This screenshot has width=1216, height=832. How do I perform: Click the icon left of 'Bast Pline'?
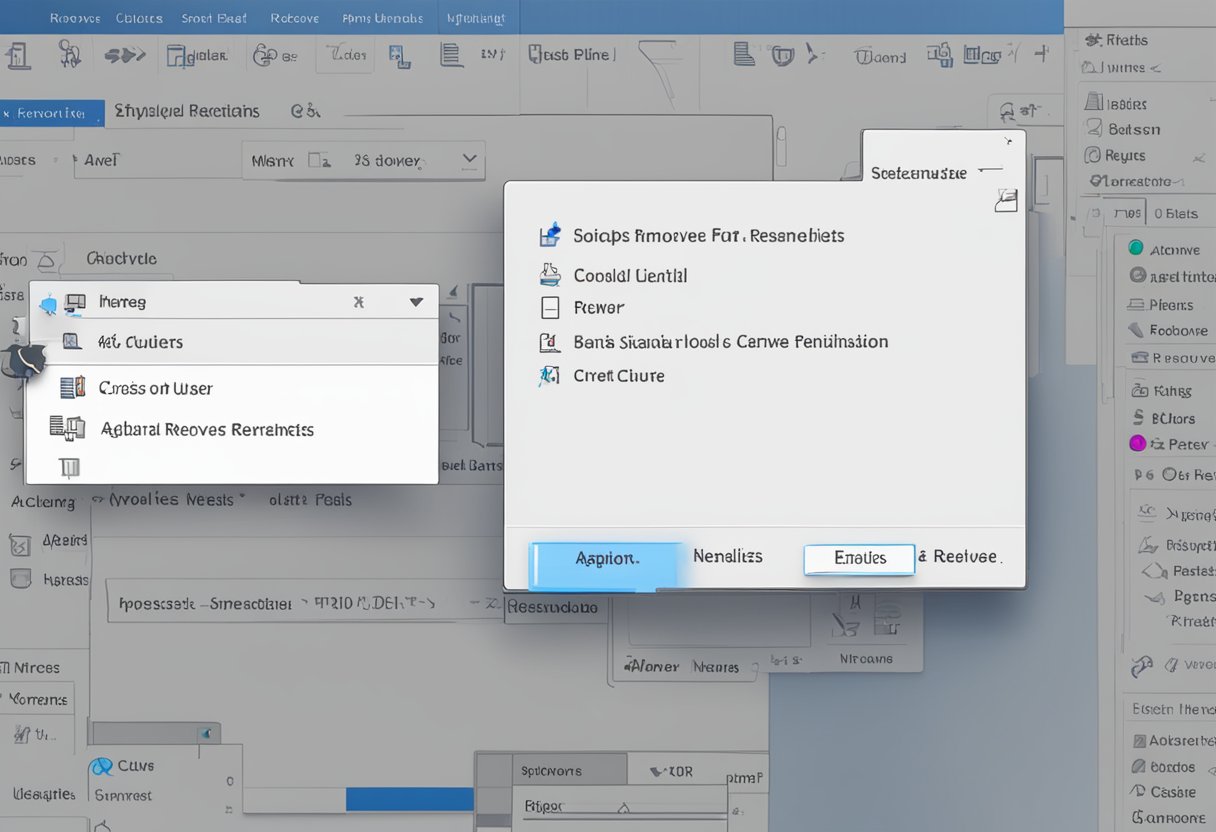pos(536,55)
